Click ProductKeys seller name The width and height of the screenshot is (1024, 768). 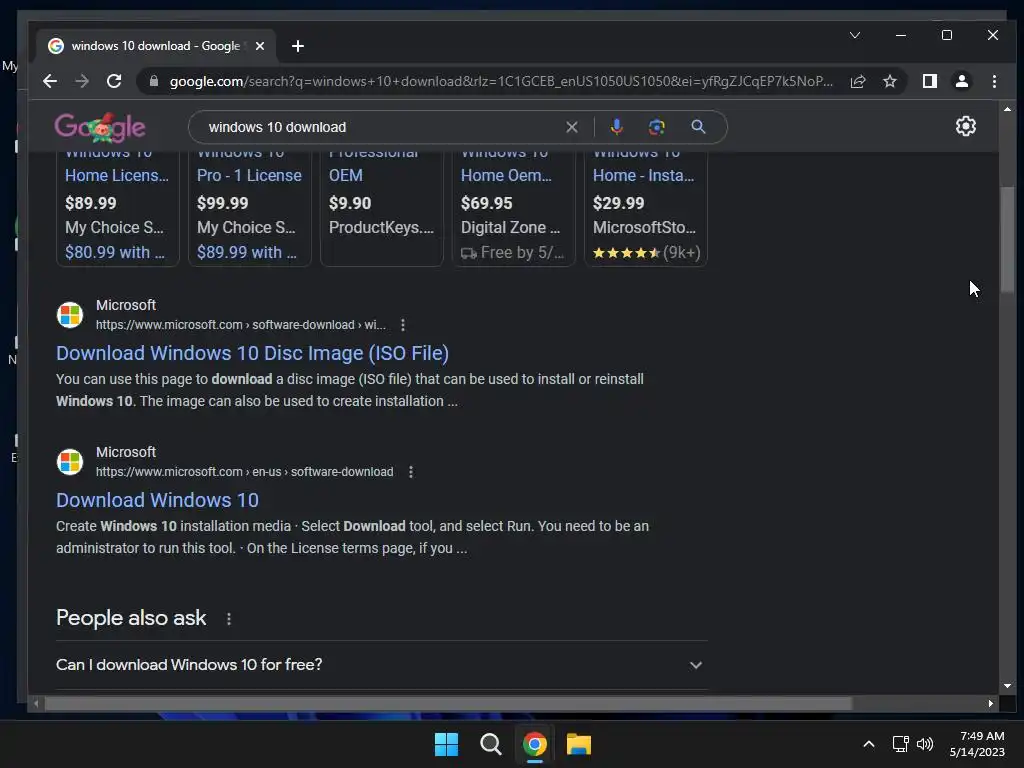pyautogui.click(x=381, y=227)
